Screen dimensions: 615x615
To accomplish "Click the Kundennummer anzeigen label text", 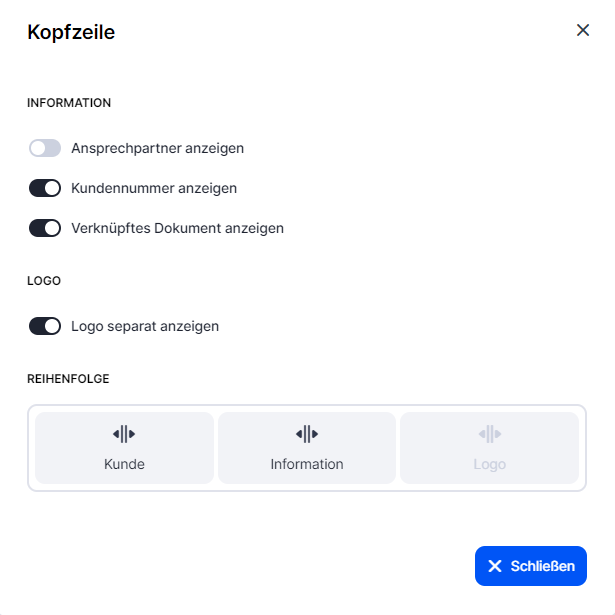I will click(x=154, y=188).
